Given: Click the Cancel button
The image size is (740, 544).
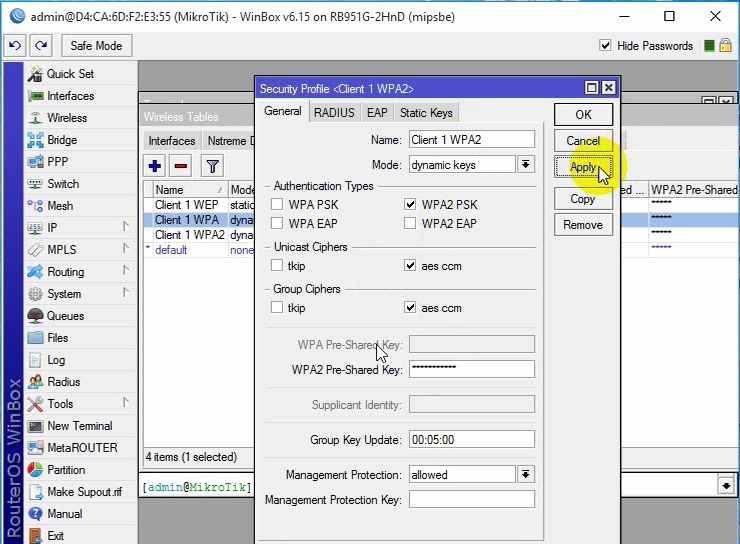Looking at the screenshot, I should pos(583,141).
